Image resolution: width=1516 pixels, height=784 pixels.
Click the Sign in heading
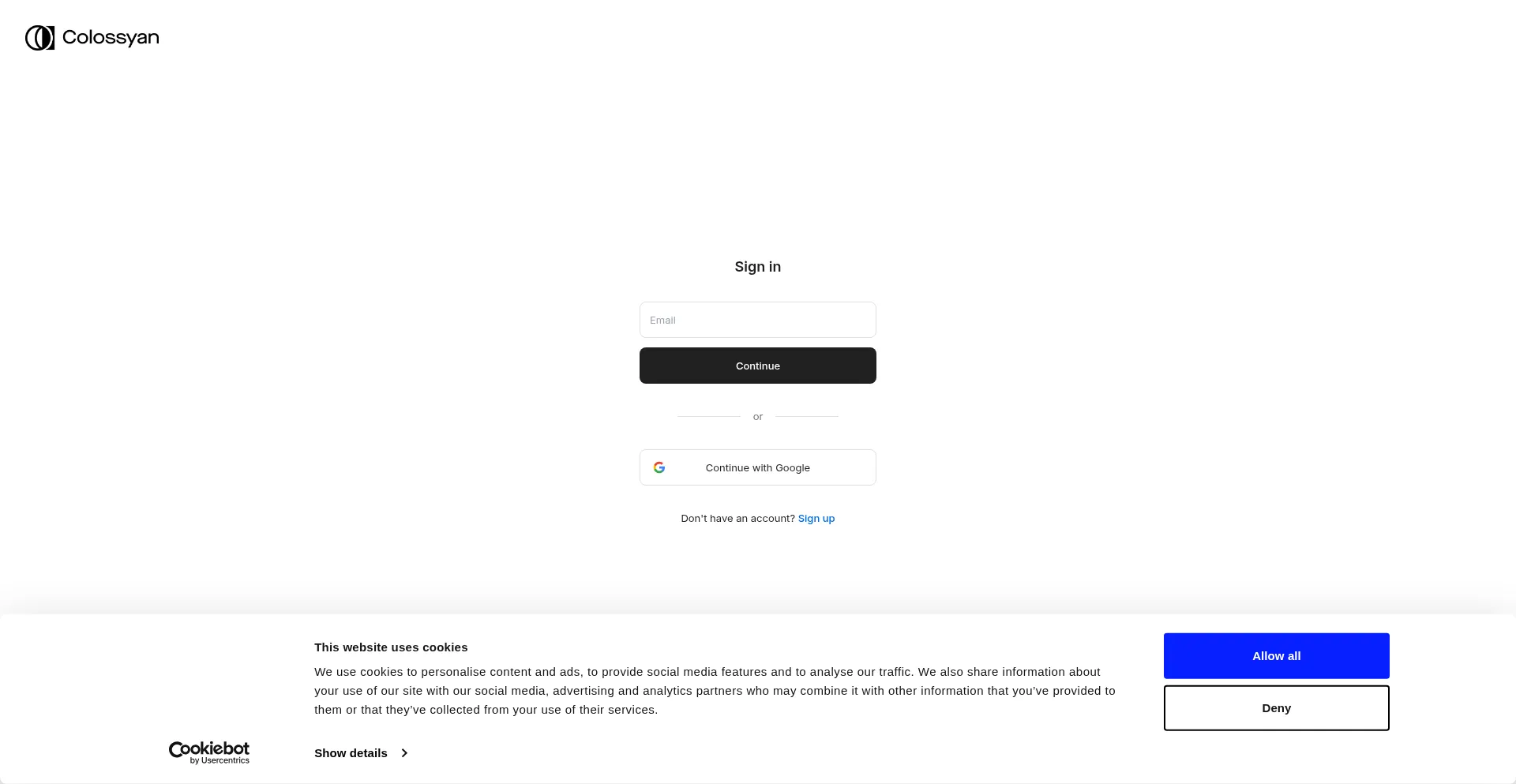click(758, 267)
